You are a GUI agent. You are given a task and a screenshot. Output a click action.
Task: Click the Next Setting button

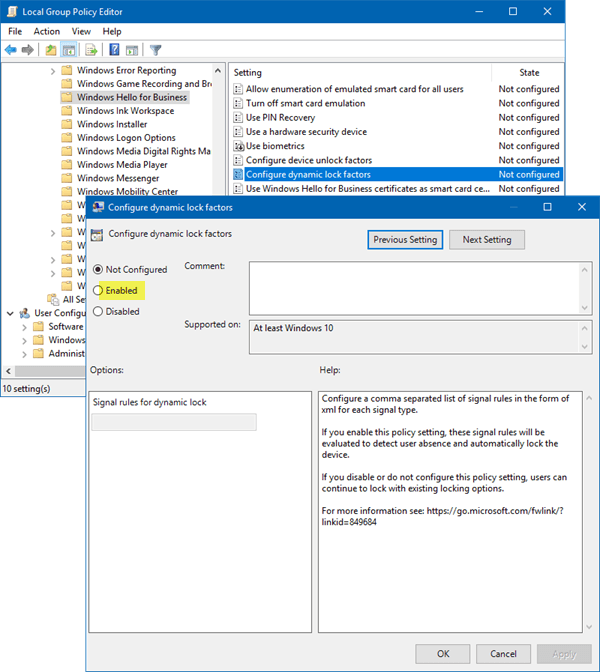[x=487, y=240]
